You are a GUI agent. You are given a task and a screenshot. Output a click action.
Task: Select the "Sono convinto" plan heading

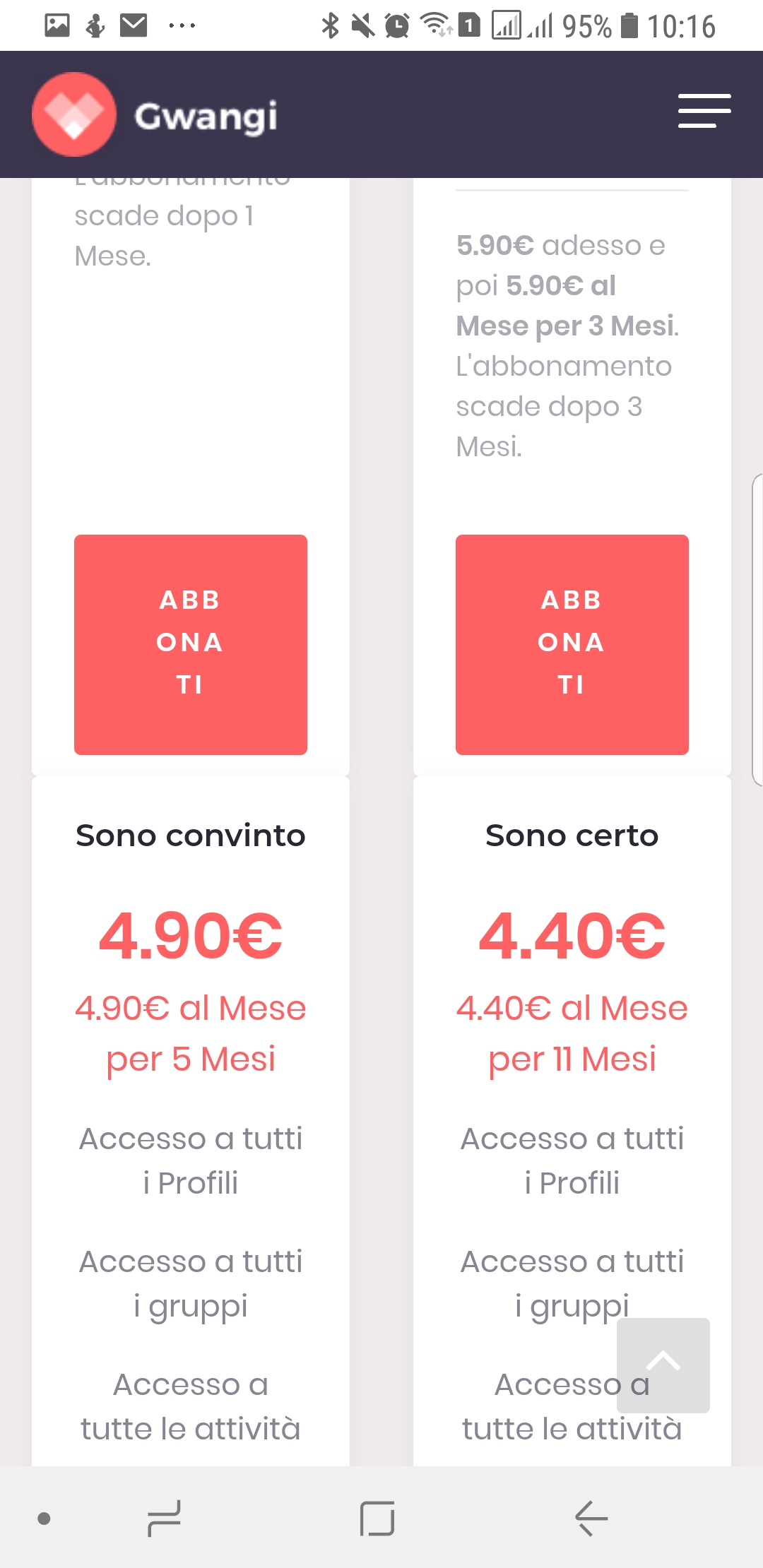[x=191, y=836]
